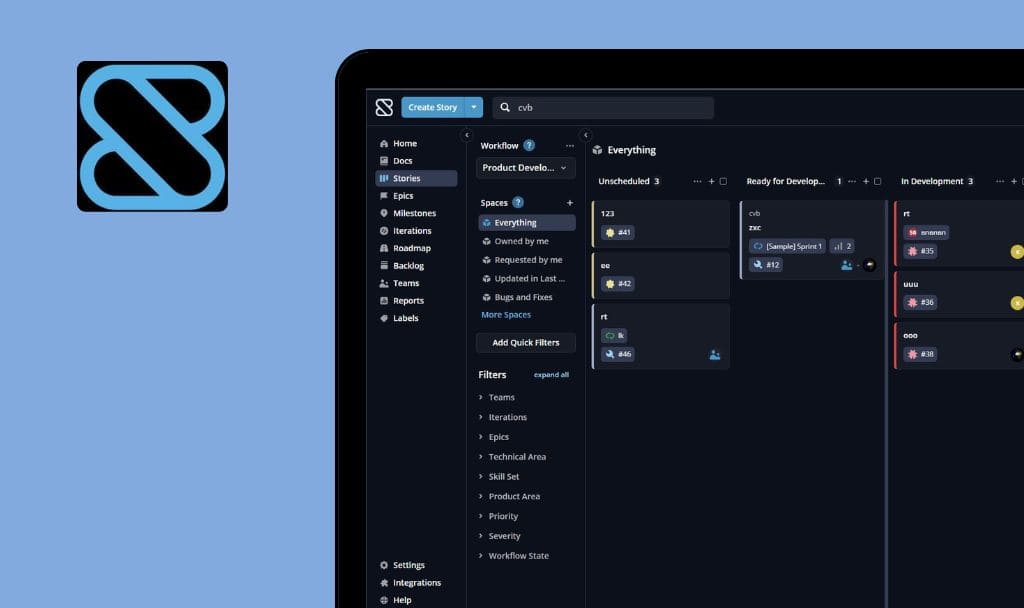Screen dimensions: 1024x608
Task: Click the team icon on story #46
Action: [x=714, y=355]
